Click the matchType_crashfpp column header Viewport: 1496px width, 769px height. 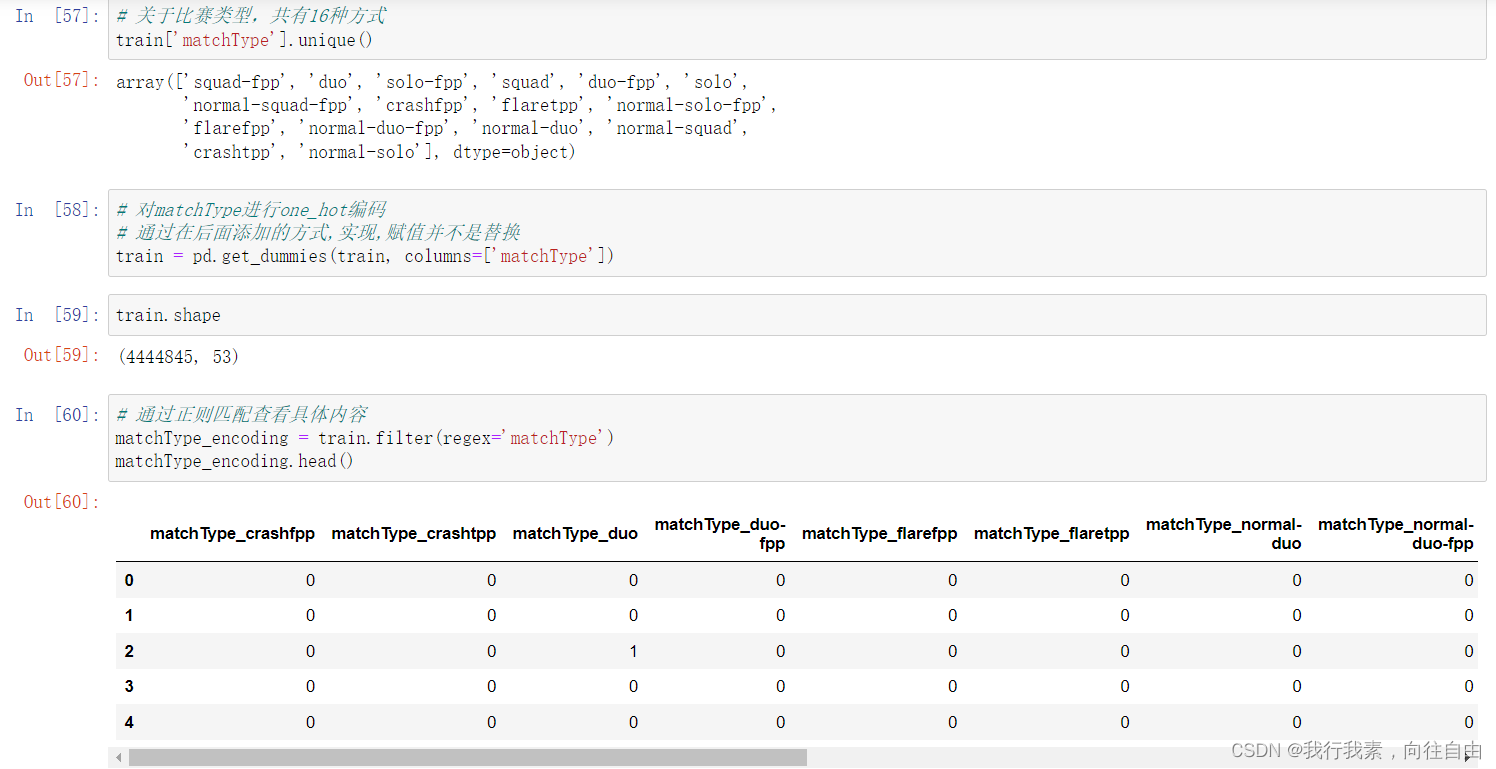pos(232,534)
